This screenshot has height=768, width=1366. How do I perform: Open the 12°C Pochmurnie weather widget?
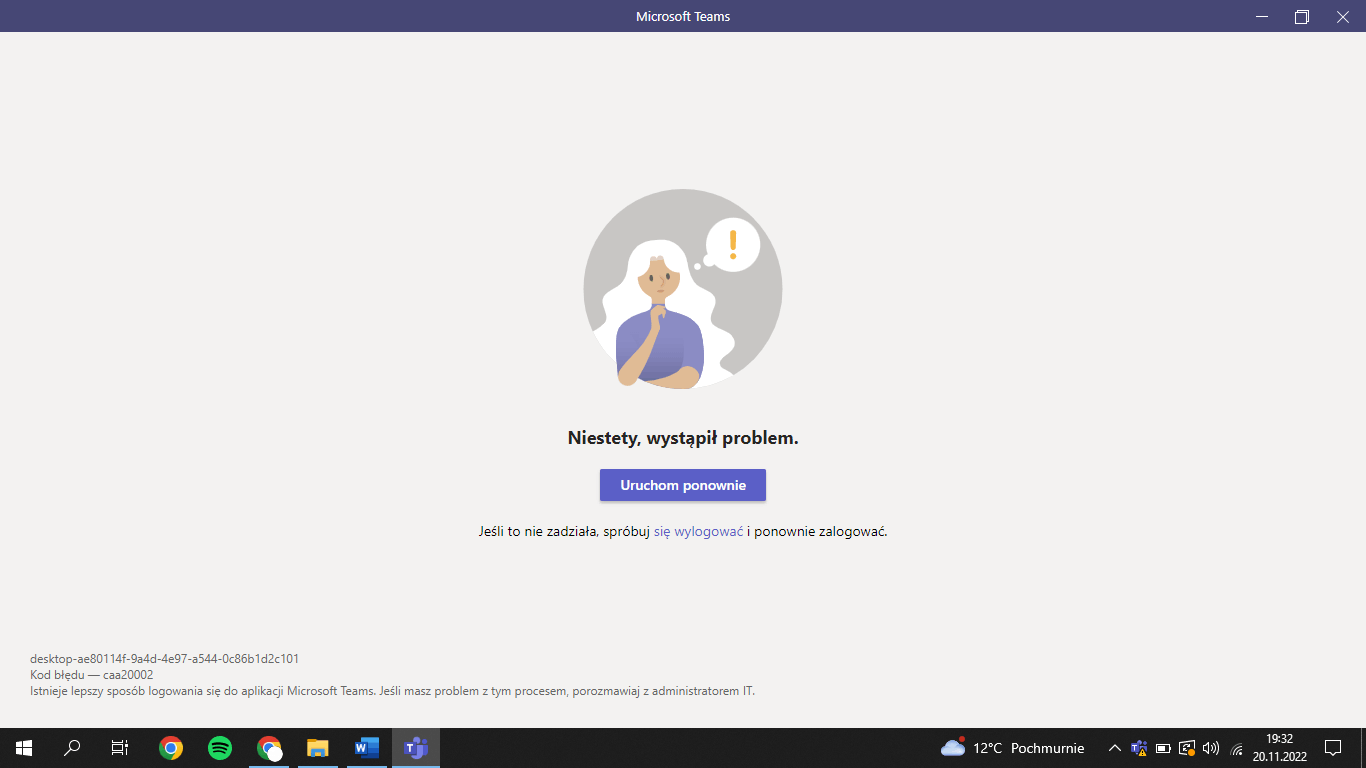point(1013,748)
